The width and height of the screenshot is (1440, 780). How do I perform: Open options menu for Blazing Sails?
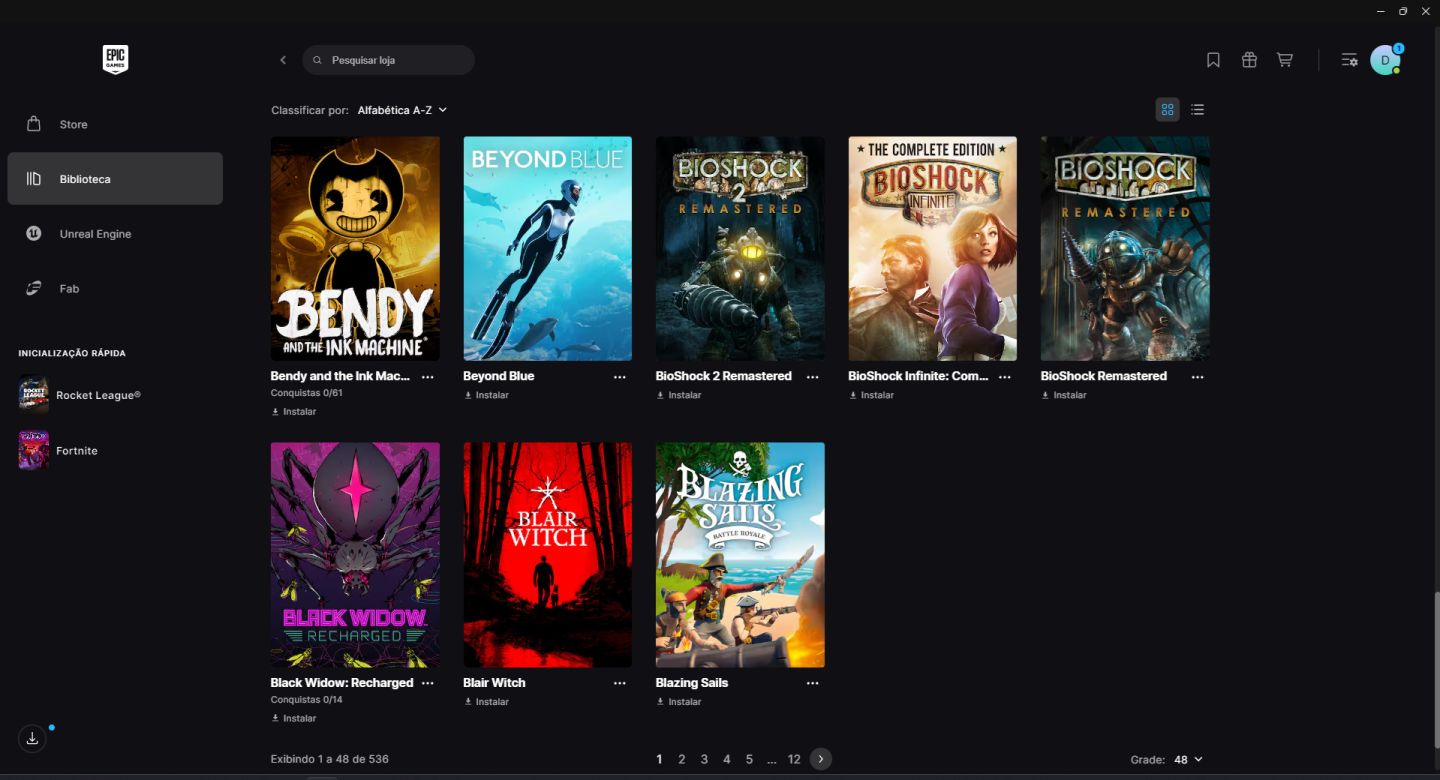click(x=812, y=683)
